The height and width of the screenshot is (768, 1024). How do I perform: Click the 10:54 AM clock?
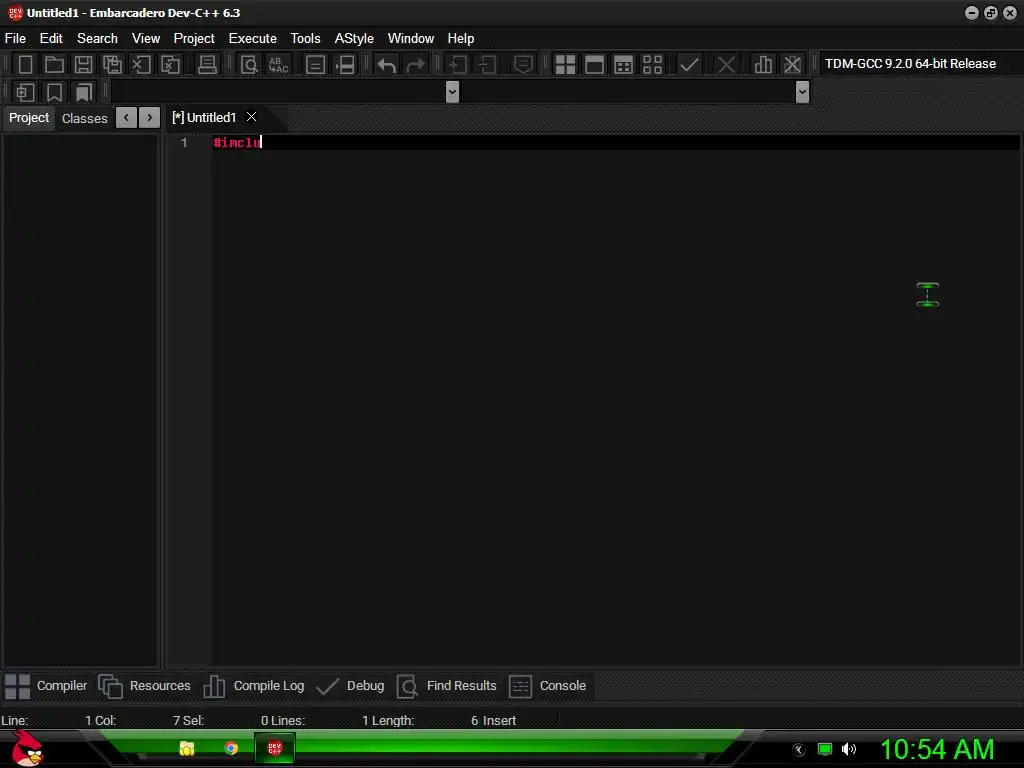pos(937,749)
